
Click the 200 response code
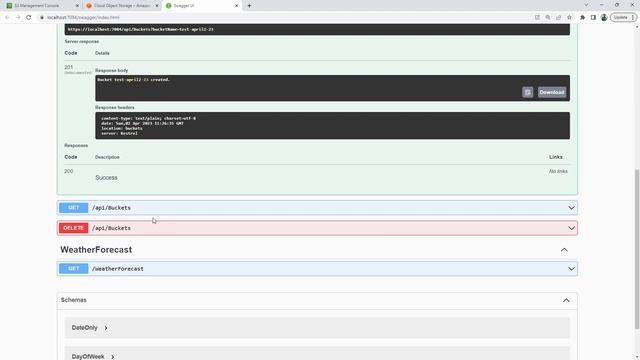pyautogui.click(x=69, y=171)
